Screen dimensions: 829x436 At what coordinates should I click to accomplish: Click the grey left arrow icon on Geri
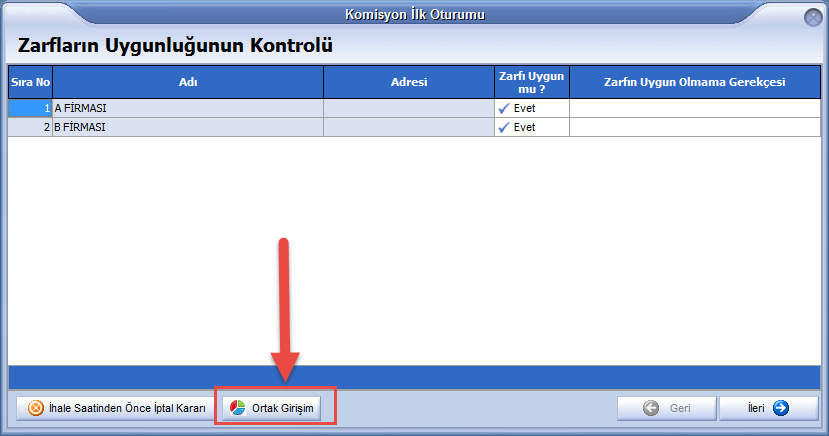(651, 408)
